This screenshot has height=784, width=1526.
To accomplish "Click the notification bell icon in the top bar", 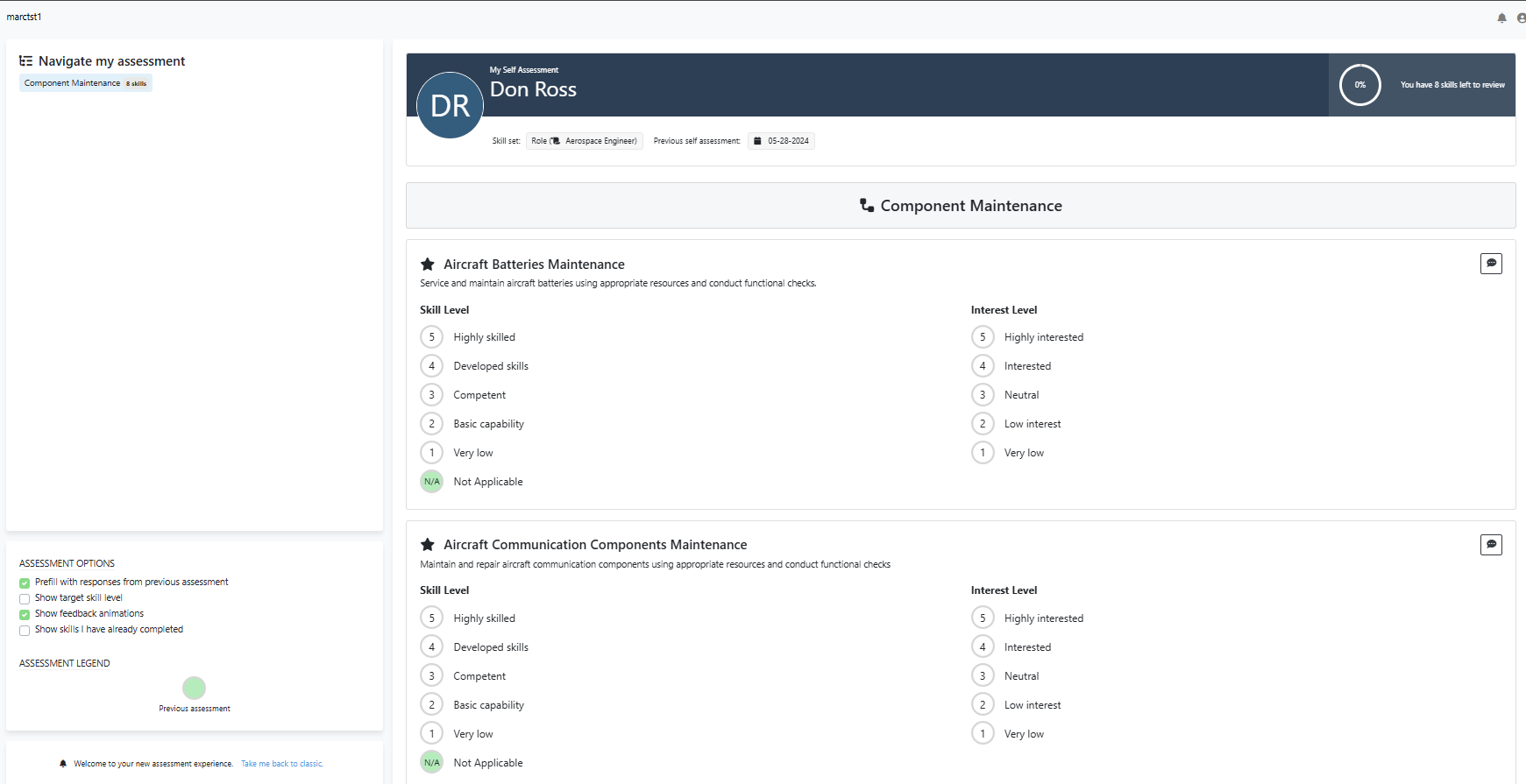I will point(1501,18).
